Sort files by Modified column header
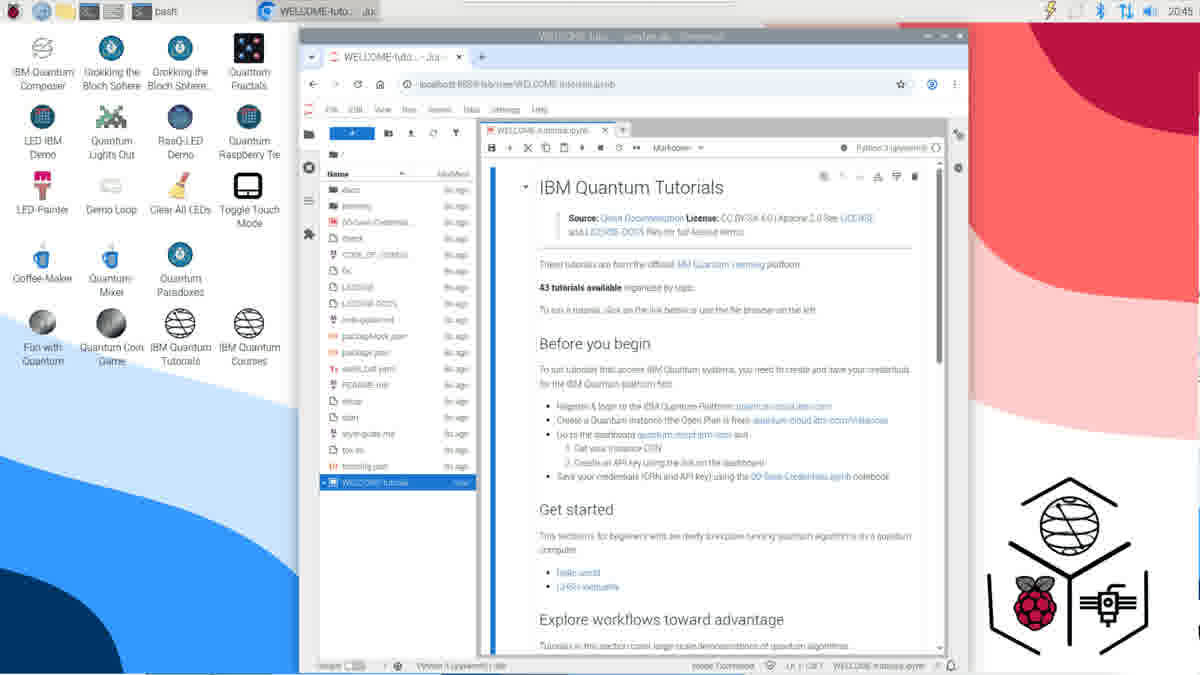 (x=453, y=174)
